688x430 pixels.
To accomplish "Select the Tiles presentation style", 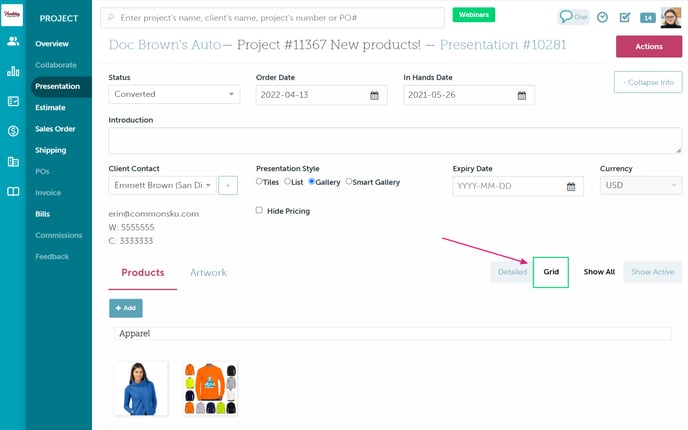I will [x=260, y=182].
